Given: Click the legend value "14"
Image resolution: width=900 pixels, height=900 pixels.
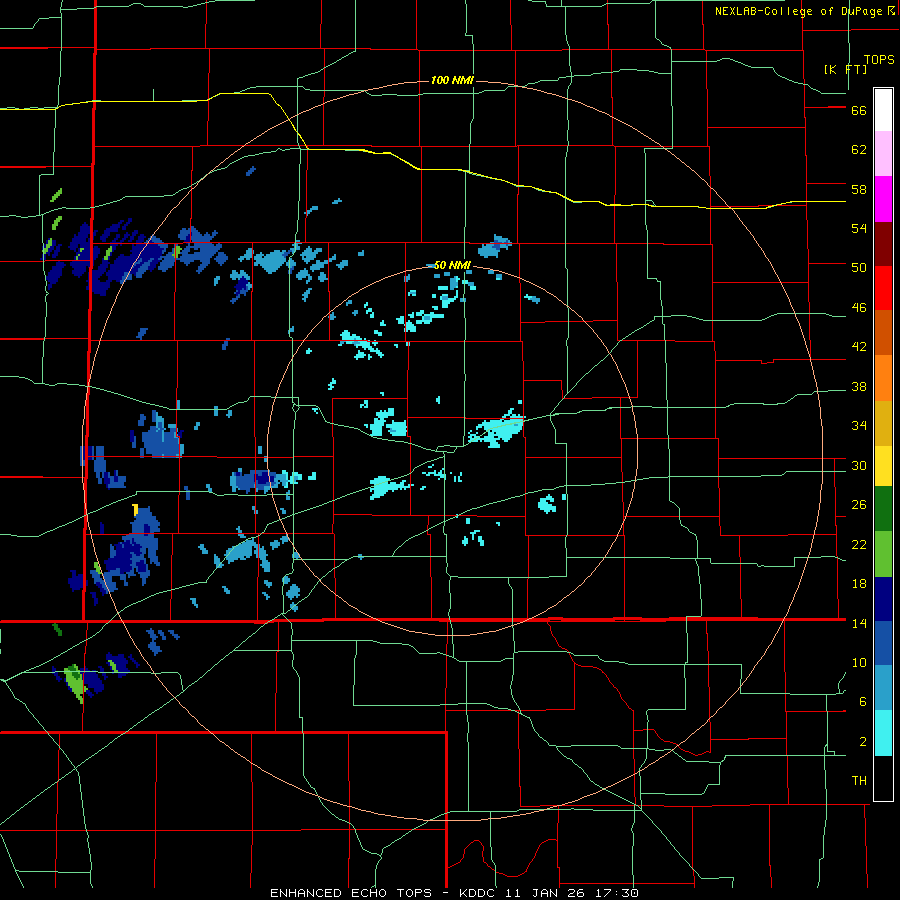Looking at the screenshot, I should 859,623.
